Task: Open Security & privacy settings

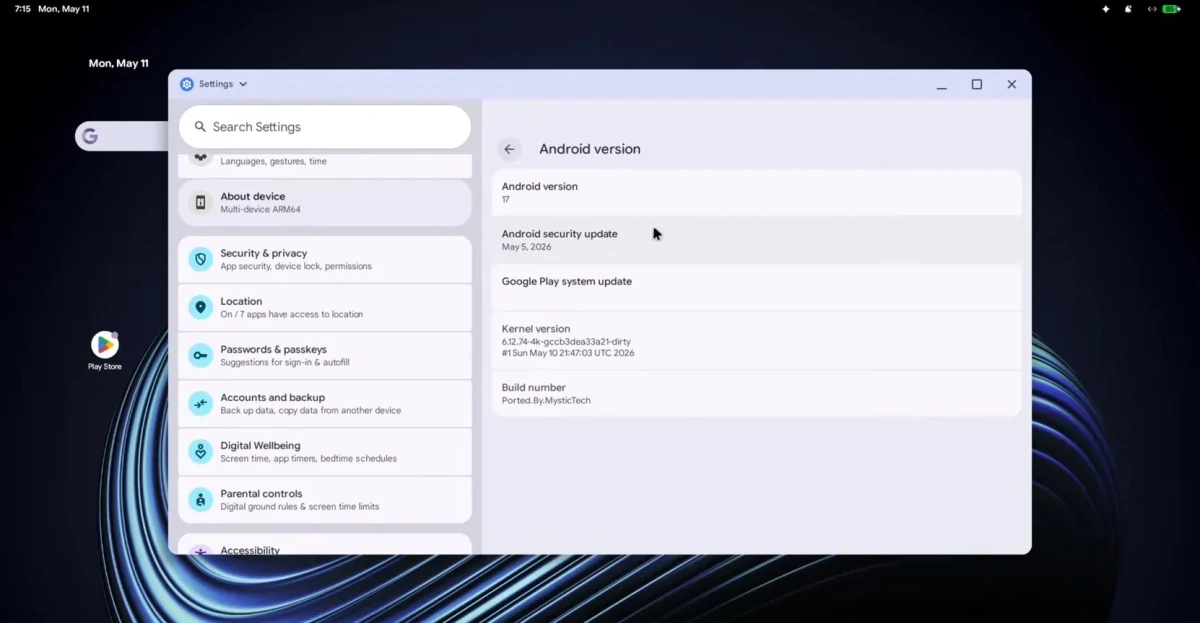Action: click(325, 260)
